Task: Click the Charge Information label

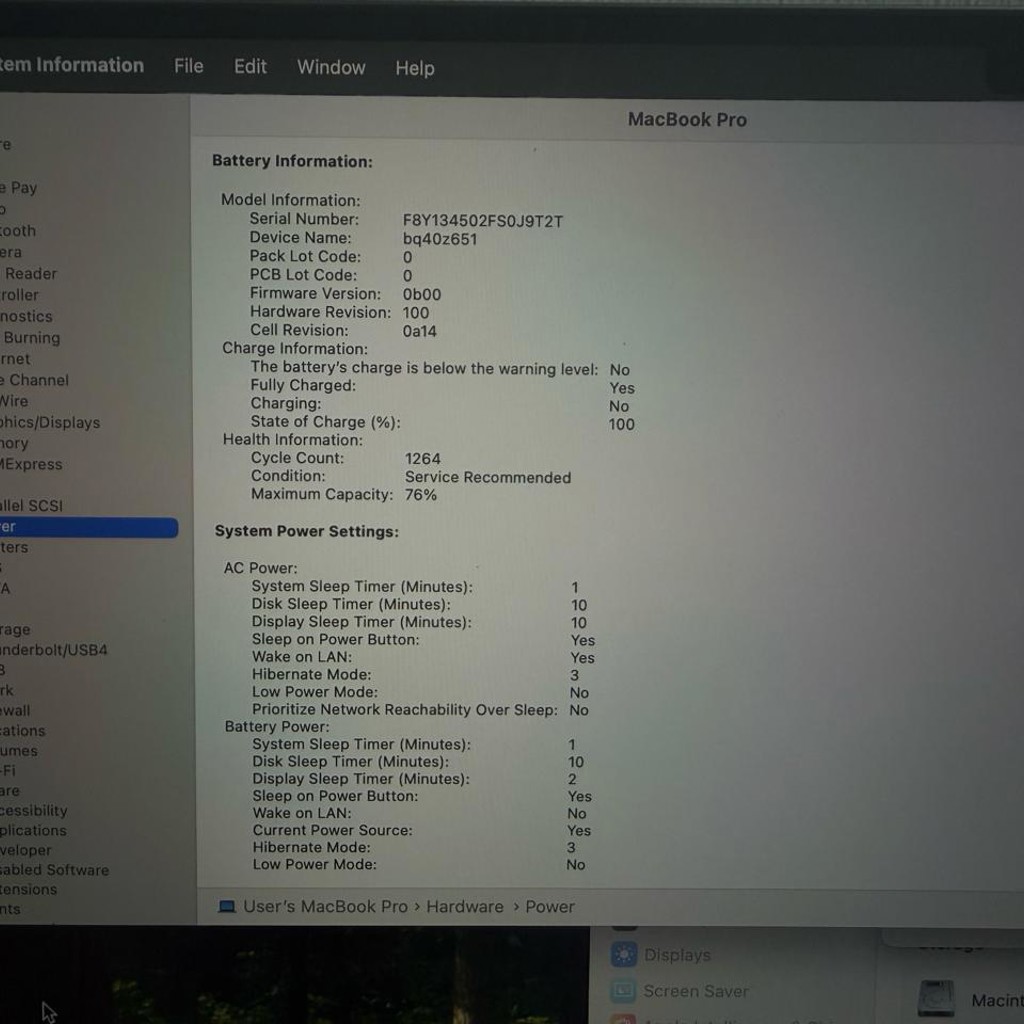Action: point(295,348)
